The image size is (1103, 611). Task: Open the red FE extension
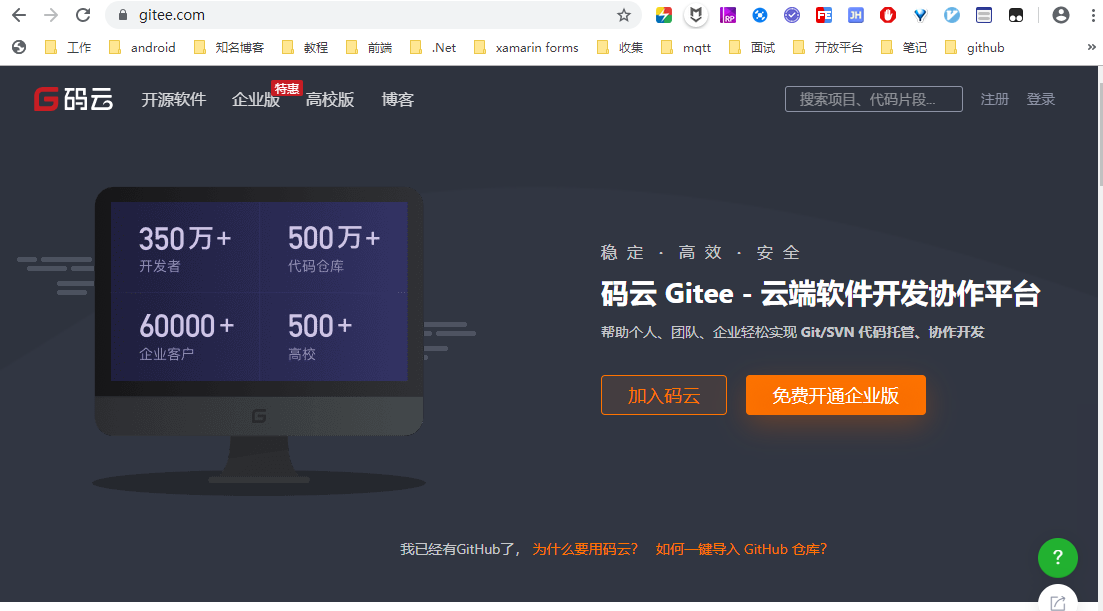tap(824, 15)
